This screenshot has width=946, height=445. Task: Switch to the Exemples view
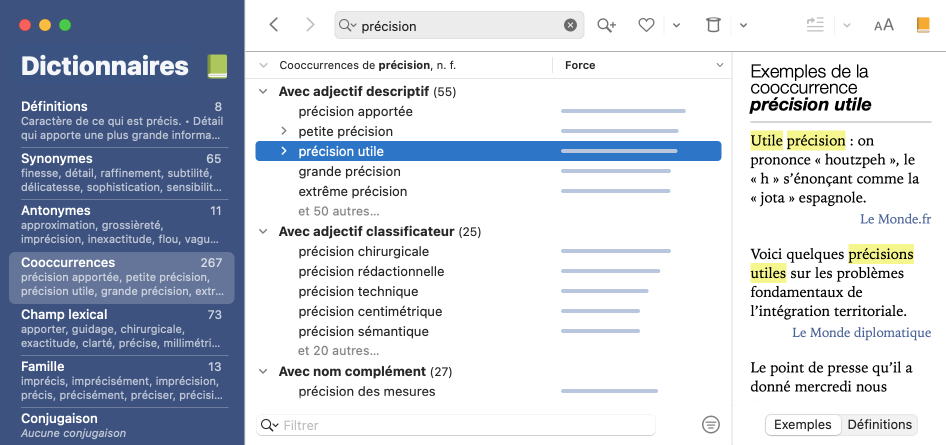pyautogui.click(x=803, y=425)
